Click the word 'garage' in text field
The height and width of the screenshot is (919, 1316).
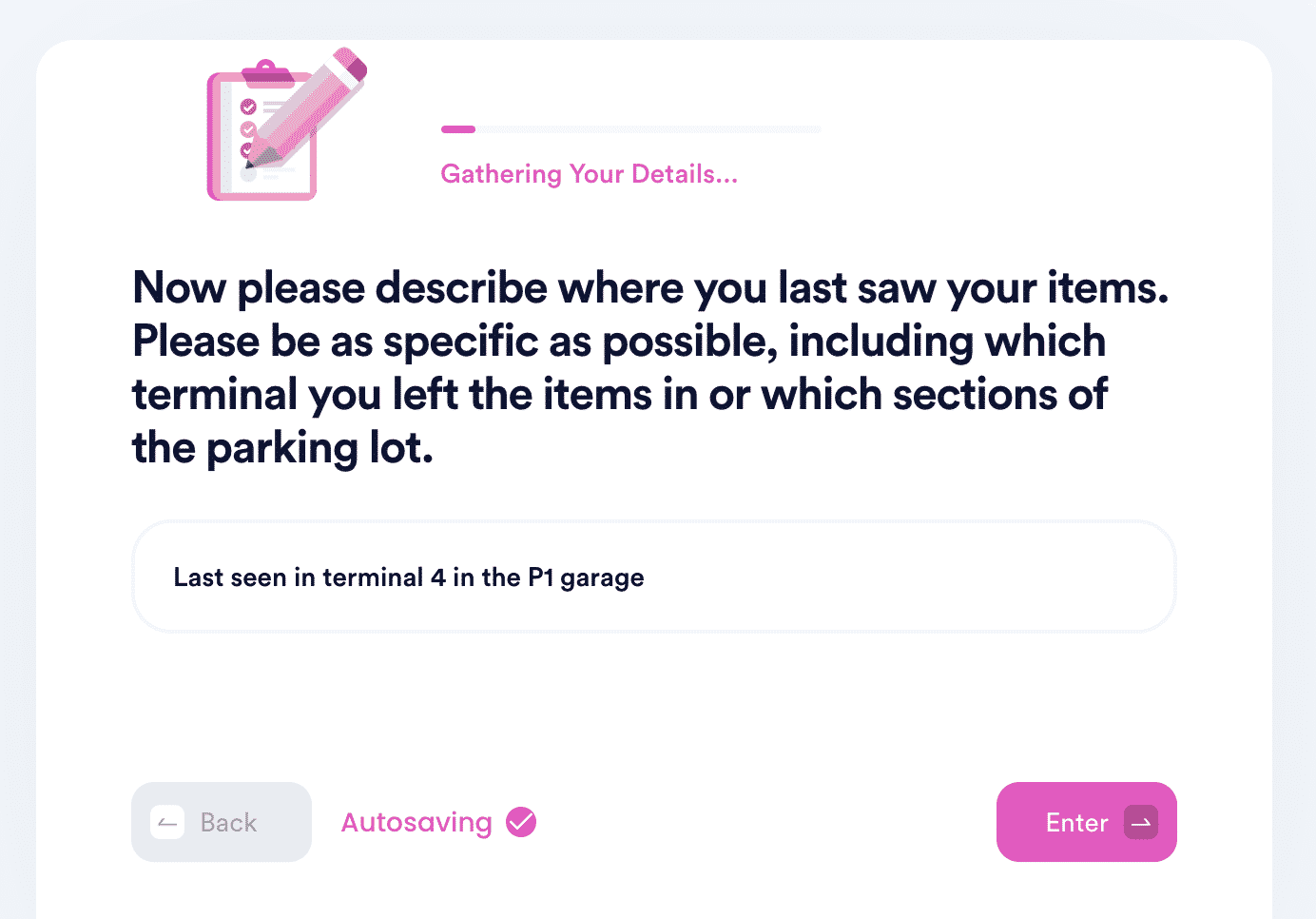coord(602,578)
